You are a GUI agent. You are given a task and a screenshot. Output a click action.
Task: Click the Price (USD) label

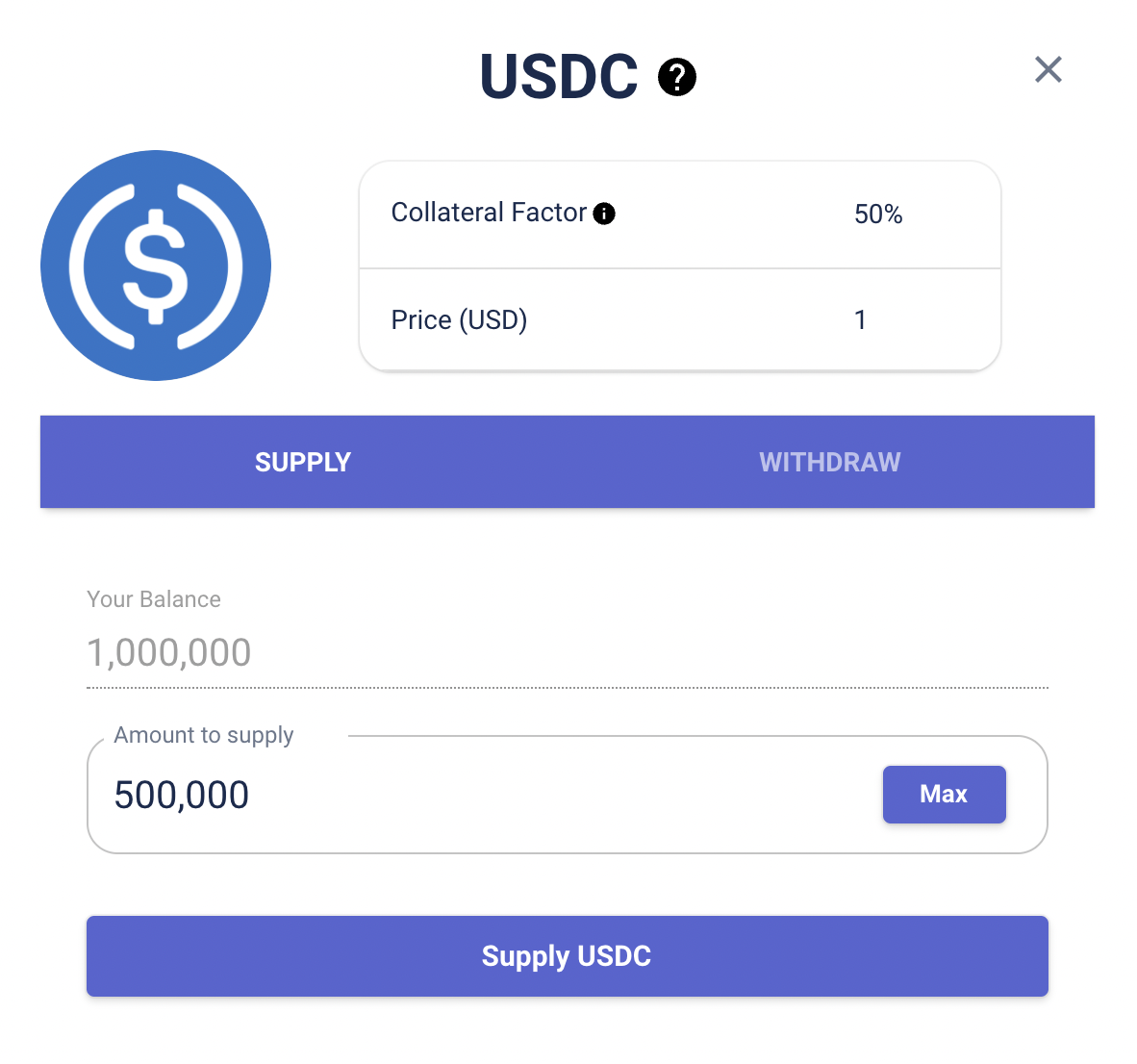click(459, 320)
